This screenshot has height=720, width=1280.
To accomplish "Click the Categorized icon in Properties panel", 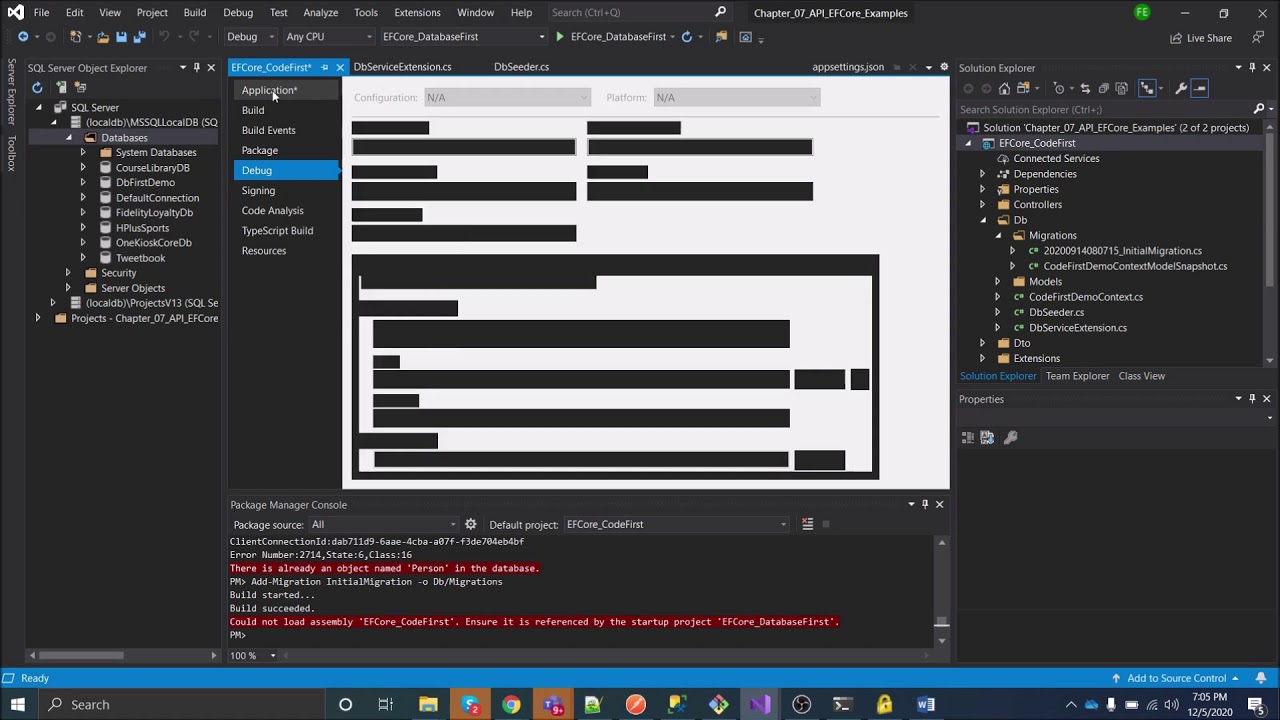I will (x=967, y=437).
